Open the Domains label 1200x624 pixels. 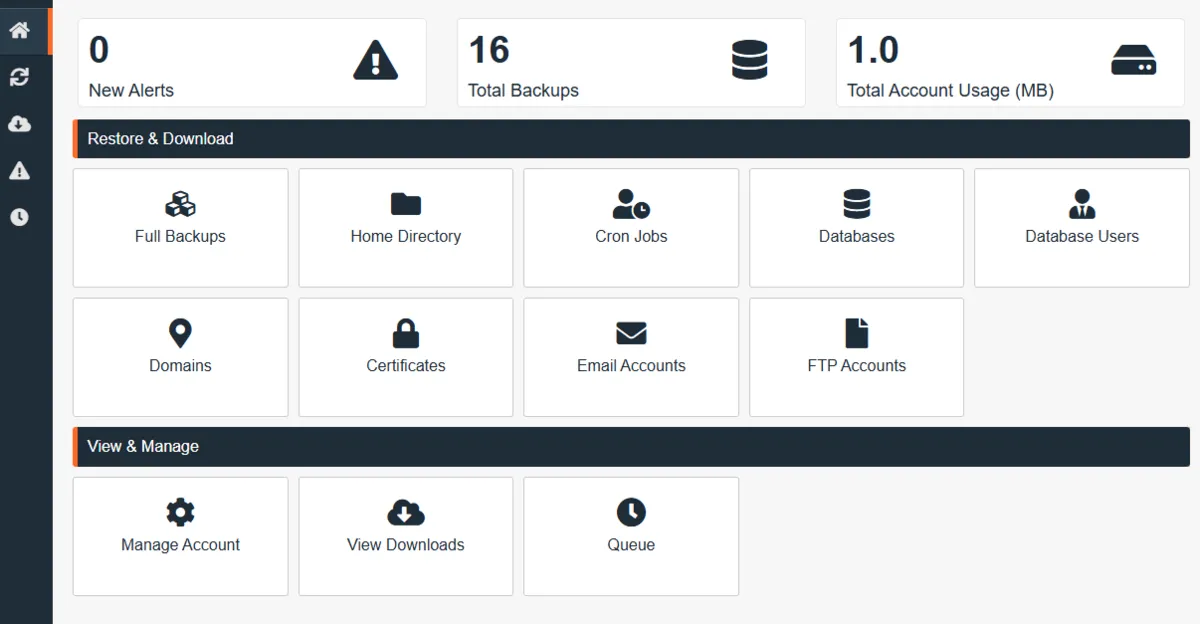click(180, 366)
